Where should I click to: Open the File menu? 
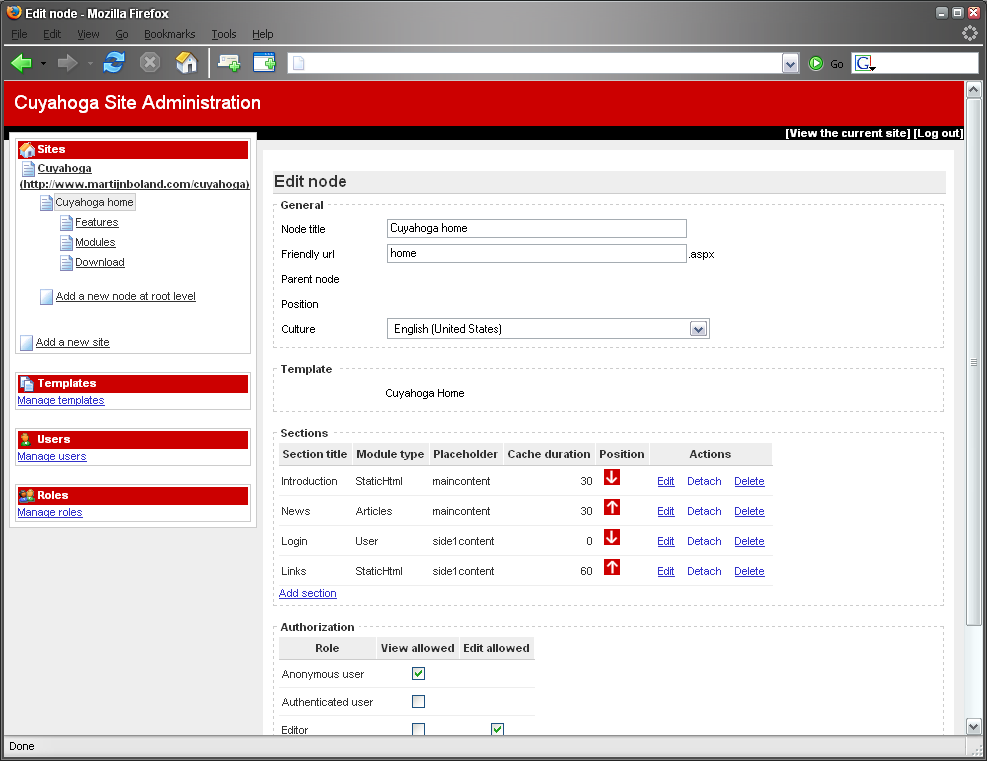pos(20,34)
